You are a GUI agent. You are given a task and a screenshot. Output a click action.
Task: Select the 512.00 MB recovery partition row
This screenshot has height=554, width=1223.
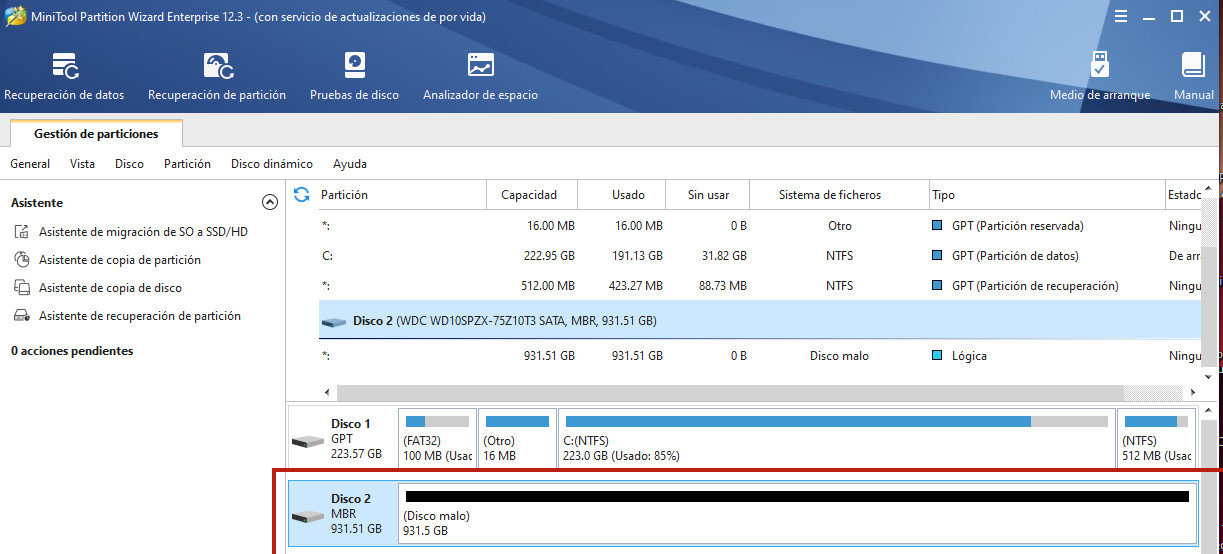[760, 286]
